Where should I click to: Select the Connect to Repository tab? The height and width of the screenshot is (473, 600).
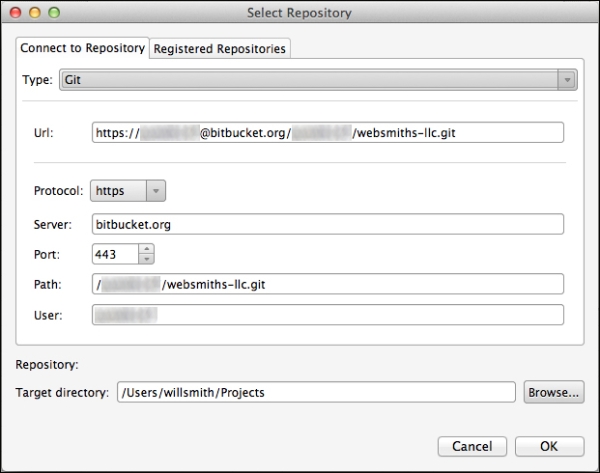(x=82, y=48)
